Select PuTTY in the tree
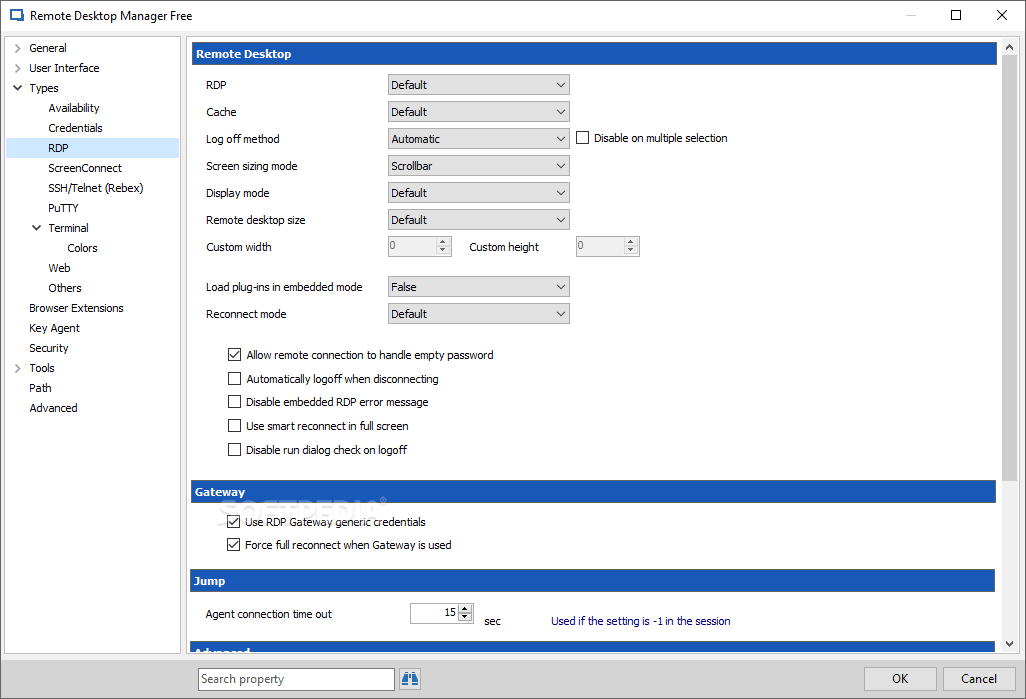 point(63,208)
